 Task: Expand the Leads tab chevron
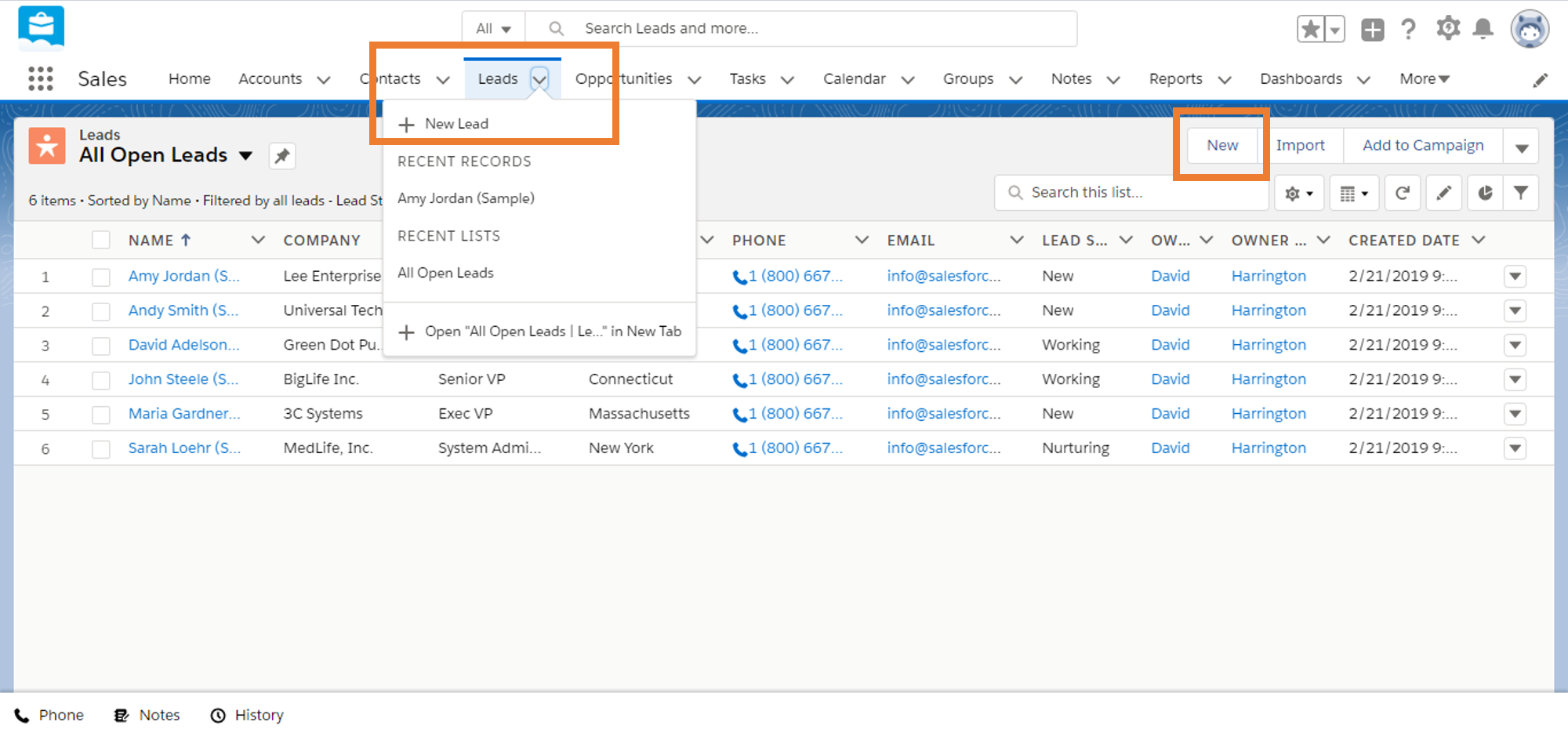539,78
